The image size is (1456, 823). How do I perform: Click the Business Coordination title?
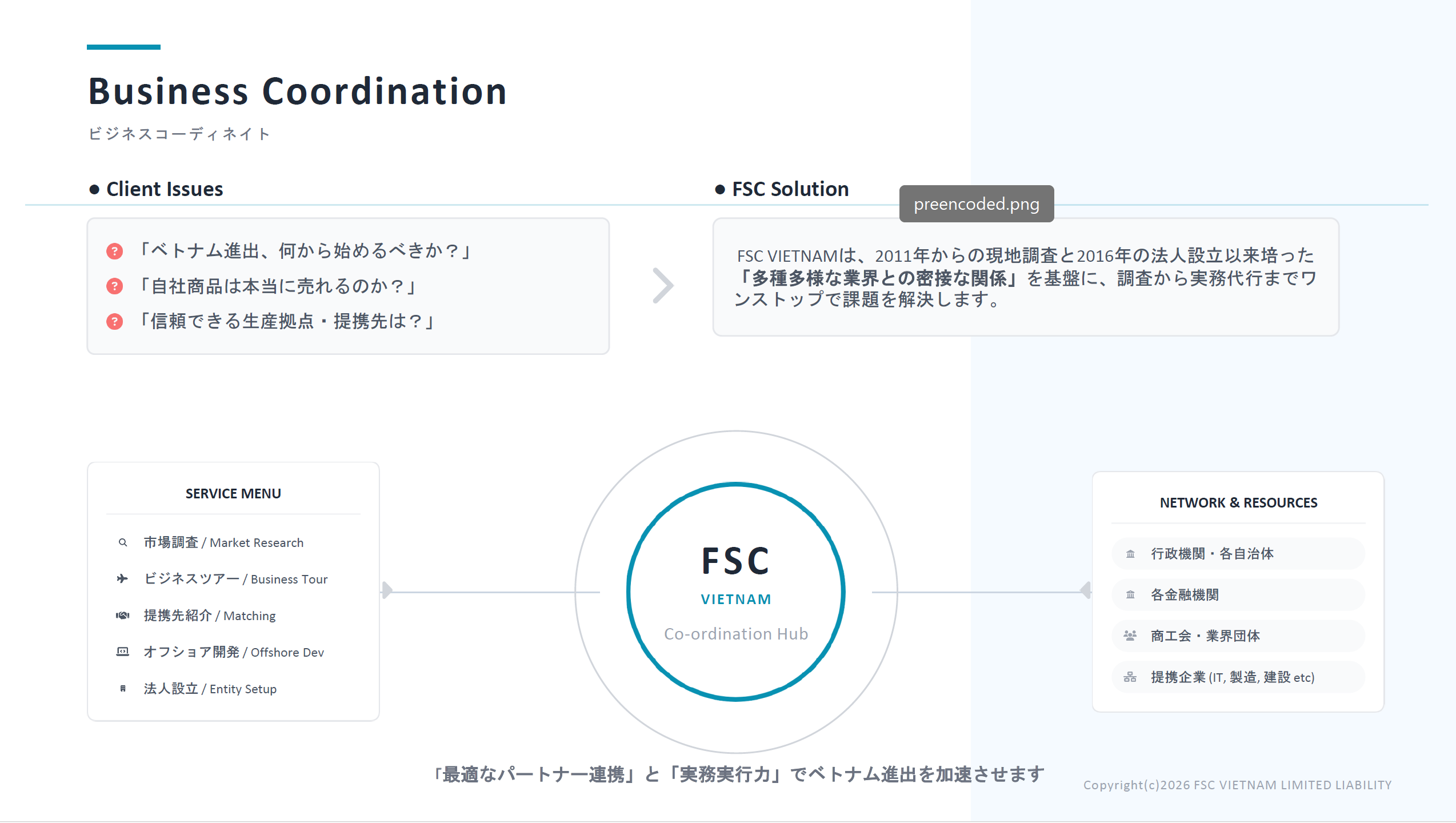click(298, 91)
